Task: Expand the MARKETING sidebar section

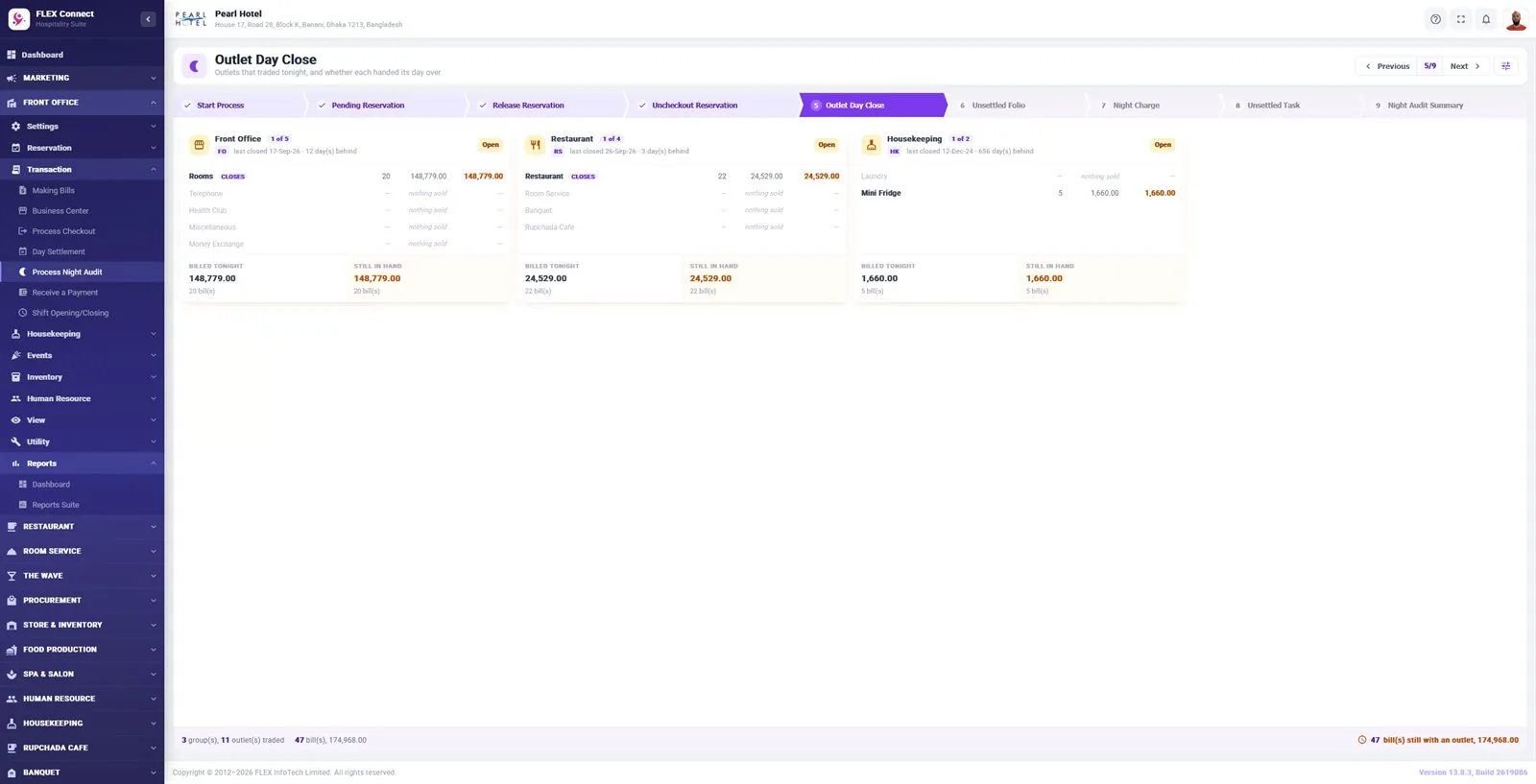Action: [82, 78]
